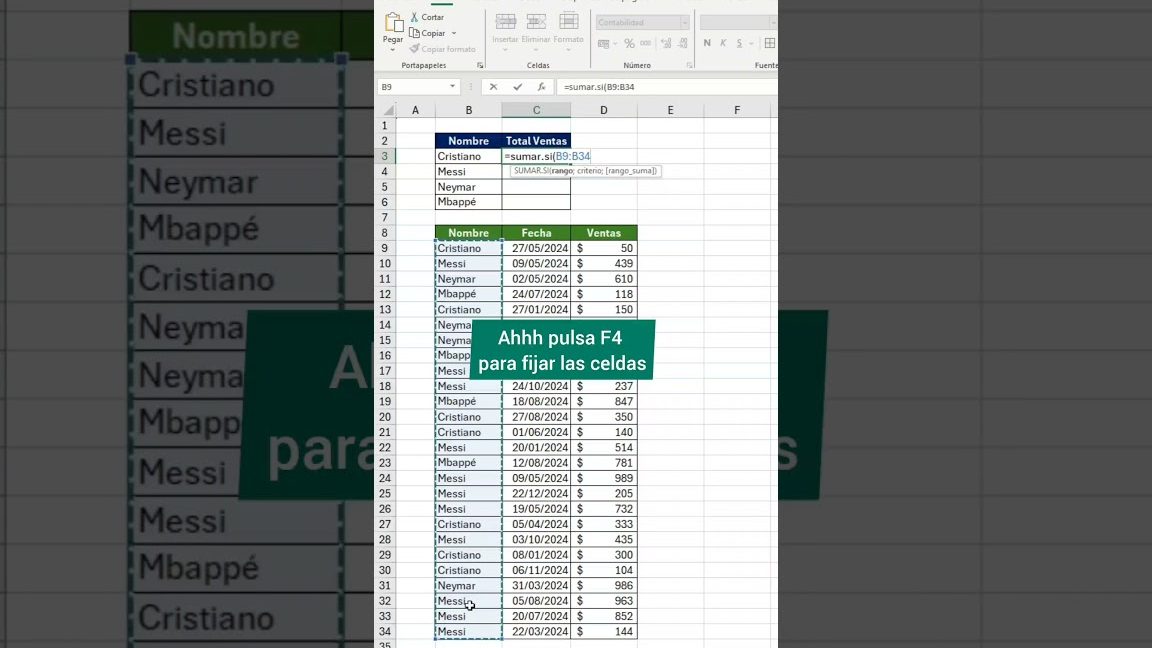The height and width of the screenshot is (648, 1152).
Task: Click date cell 05/04/2024
Action: click(536, 525)
